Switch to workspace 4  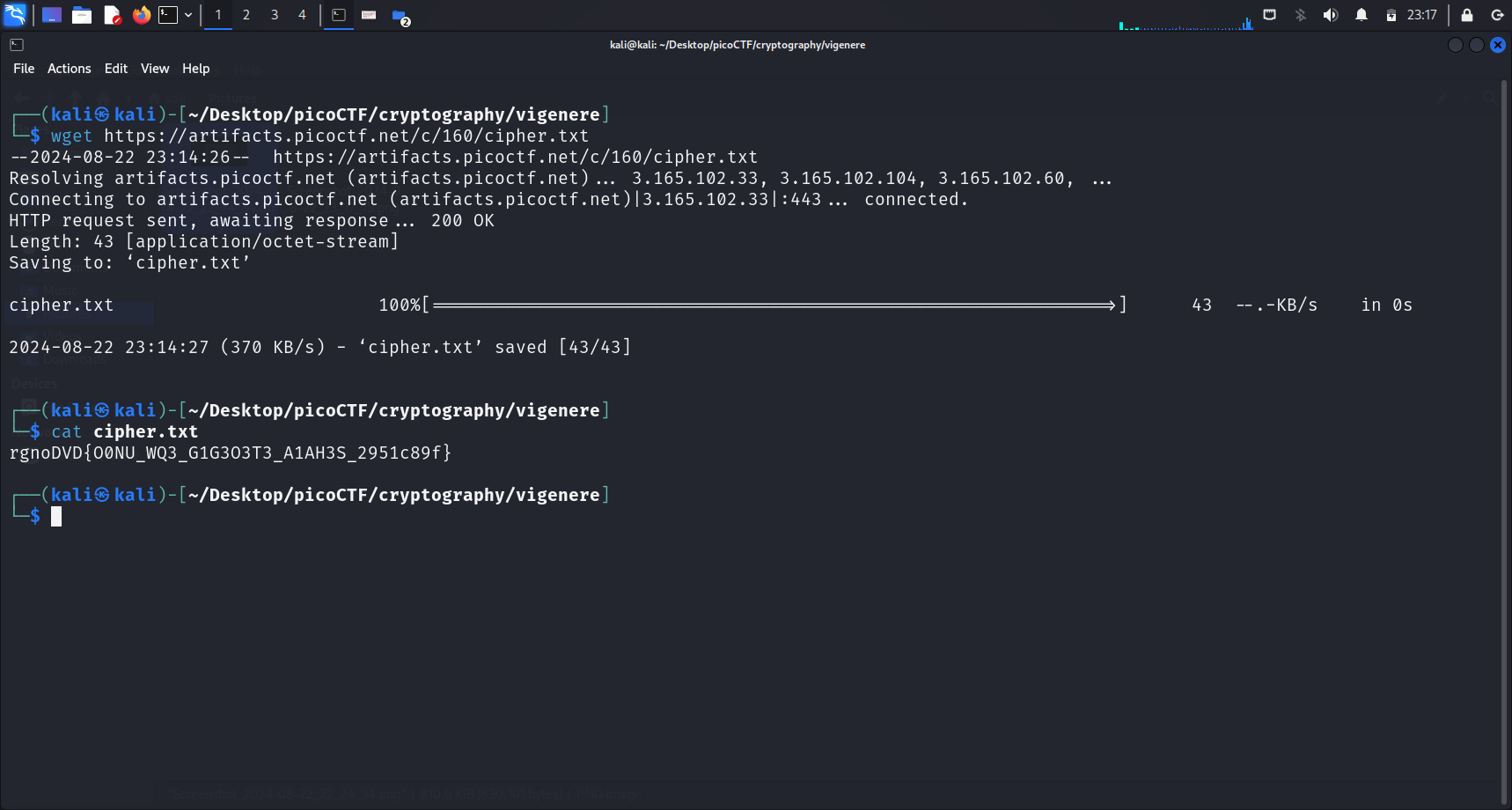pos(302,15)
